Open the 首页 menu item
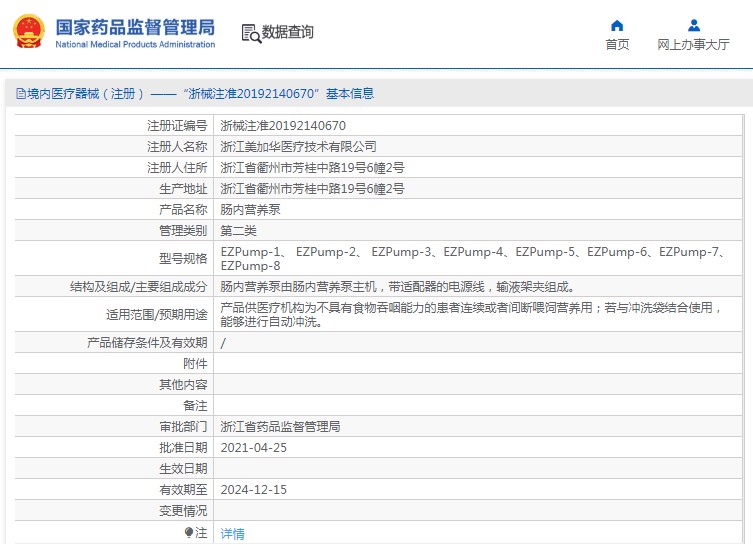Screen dimensions: 753x544 617,44
